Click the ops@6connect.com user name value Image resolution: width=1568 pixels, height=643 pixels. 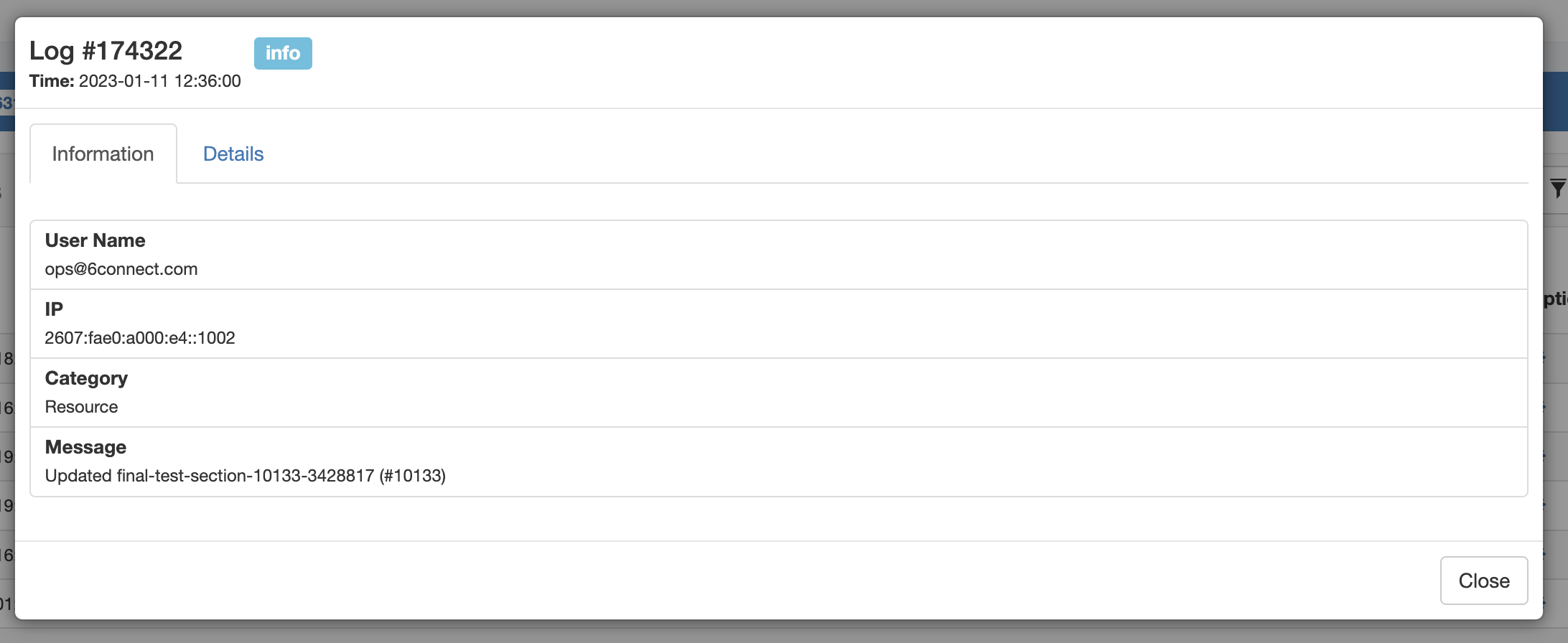121,269
